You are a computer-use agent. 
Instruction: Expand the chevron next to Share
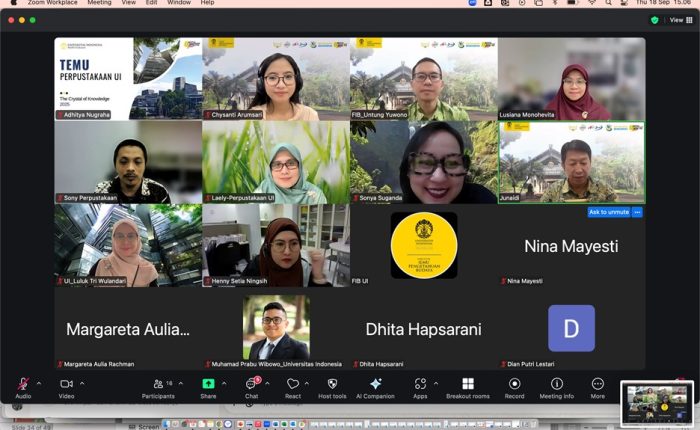(x=224, y=383)
